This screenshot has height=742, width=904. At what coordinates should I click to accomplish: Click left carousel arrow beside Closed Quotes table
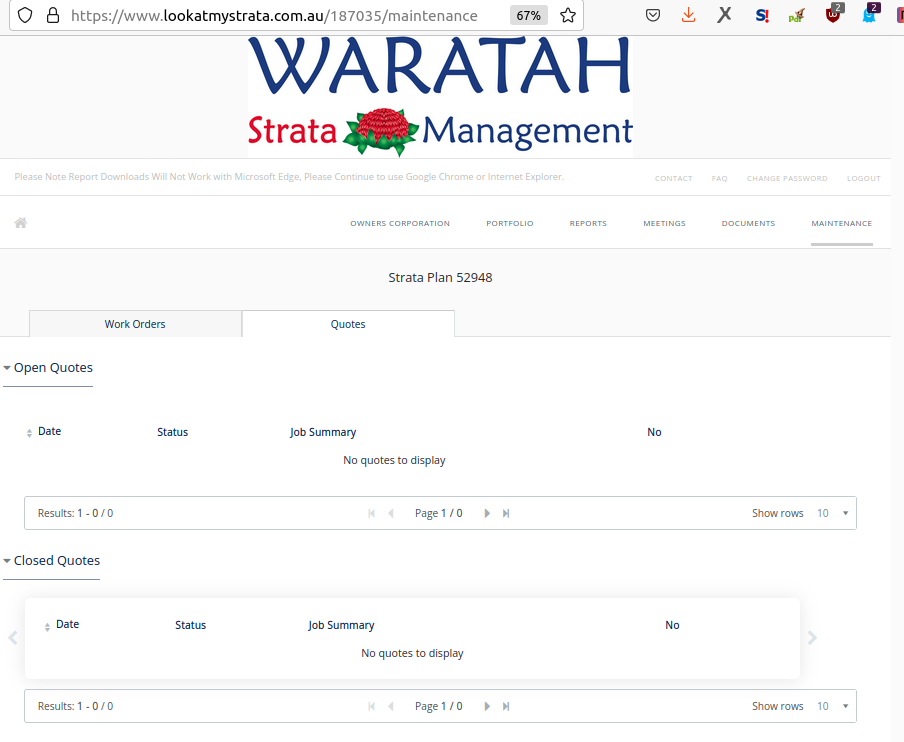click(x=13, y=638)
